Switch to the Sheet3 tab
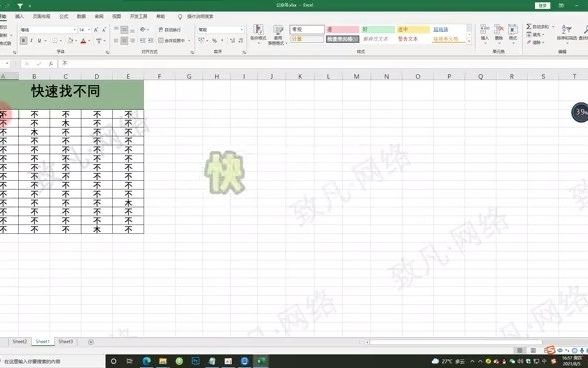 pos(66,341)
